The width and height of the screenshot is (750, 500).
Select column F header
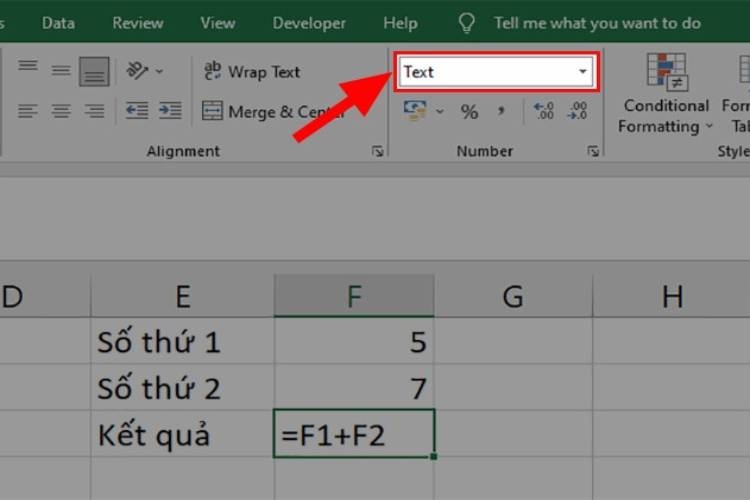(x=354, y=295)
